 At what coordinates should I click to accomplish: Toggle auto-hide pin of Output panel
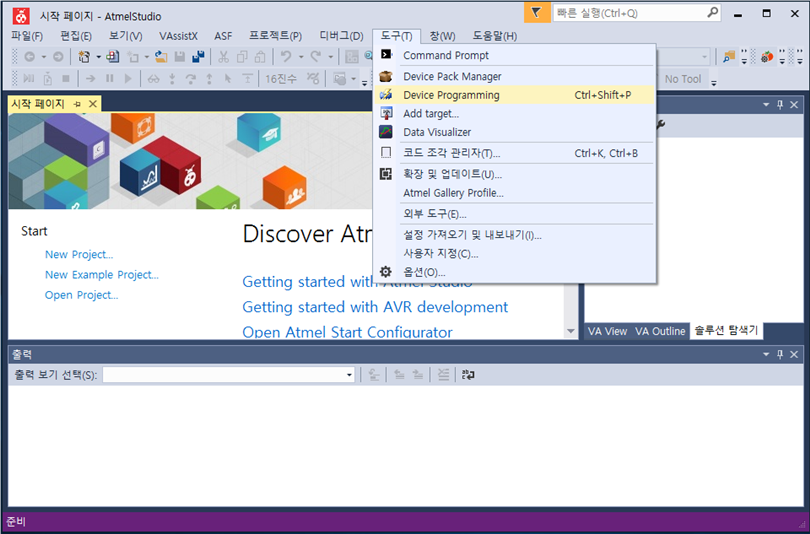pyautogui.click(x=780, y=354)
